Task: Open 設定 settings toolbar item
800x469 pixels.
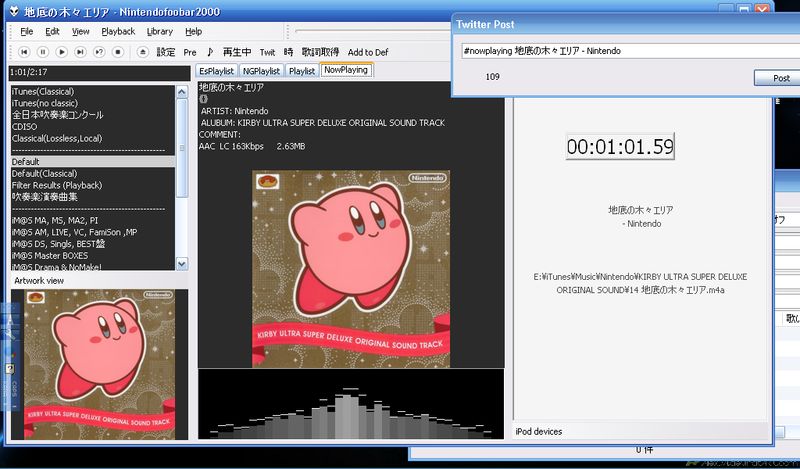Action: 166,52
